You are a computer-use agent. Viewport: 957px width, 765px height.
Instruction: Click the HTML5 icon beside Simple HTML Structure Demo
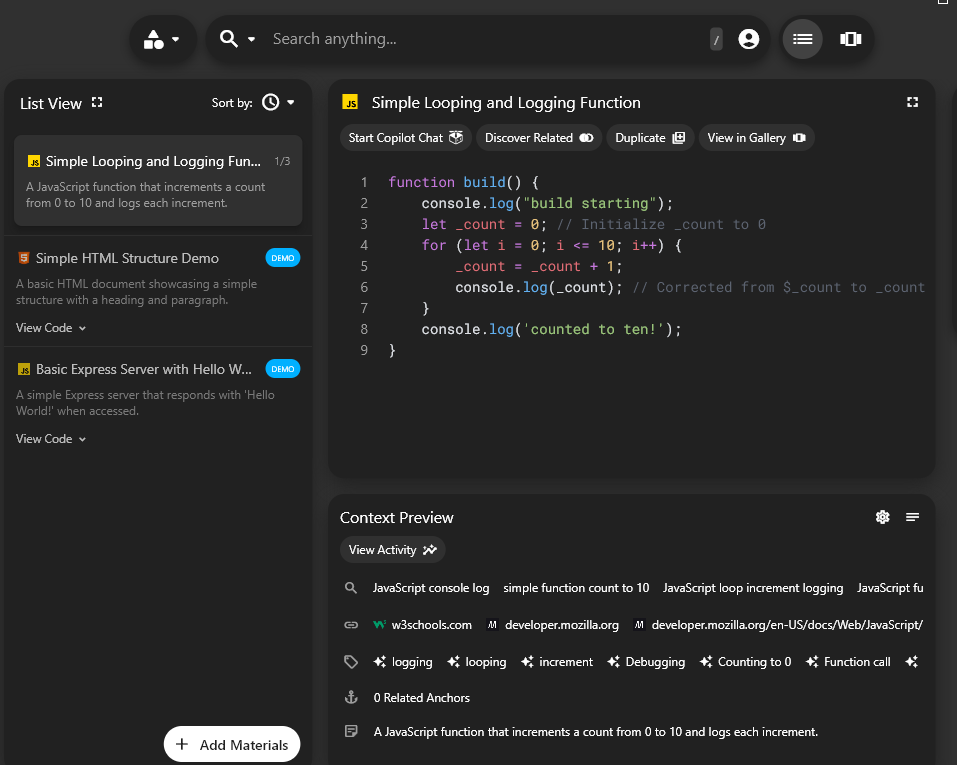coord(23,257)
